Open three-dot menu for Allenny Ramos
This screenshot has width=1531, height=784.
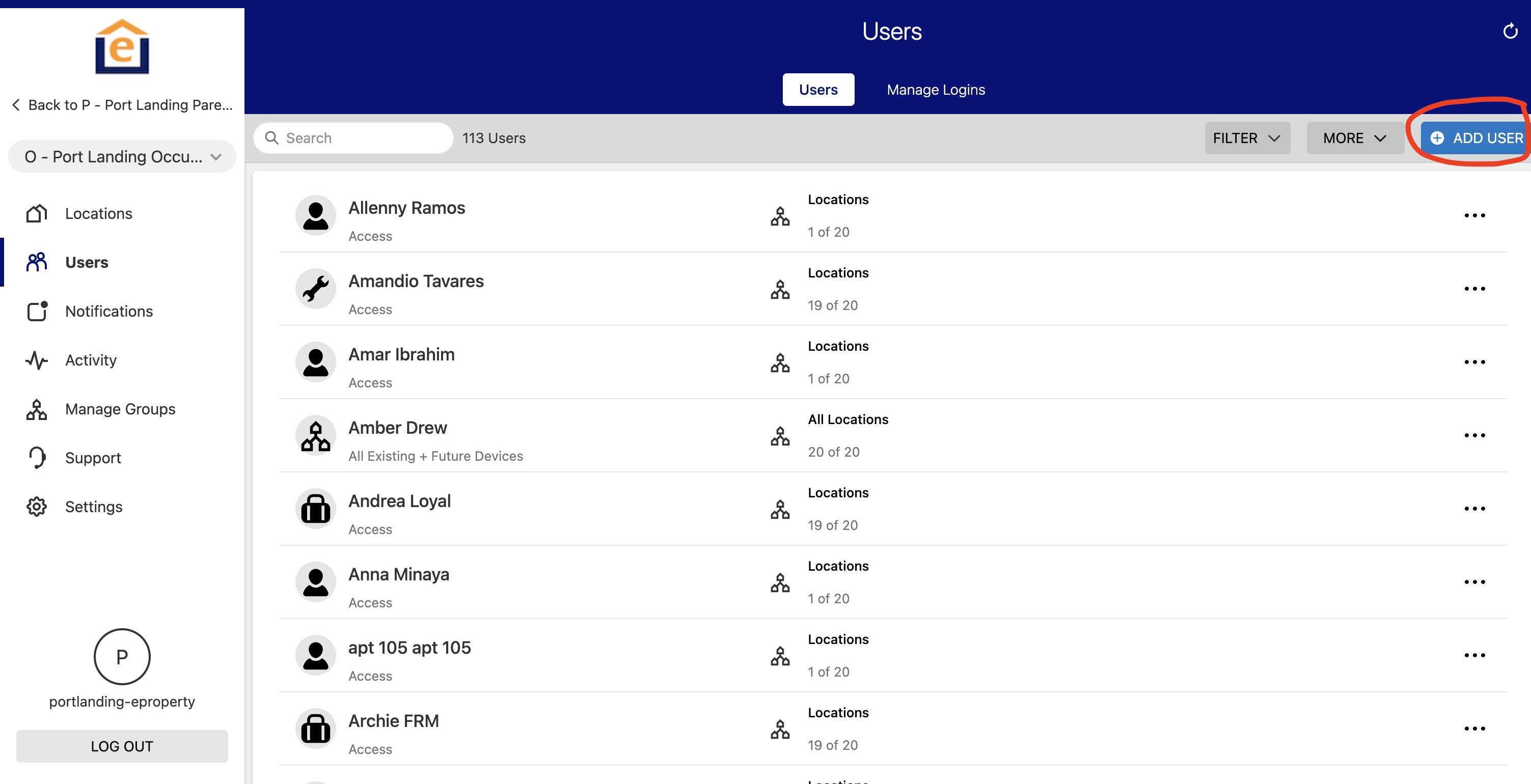point(1474,216)
